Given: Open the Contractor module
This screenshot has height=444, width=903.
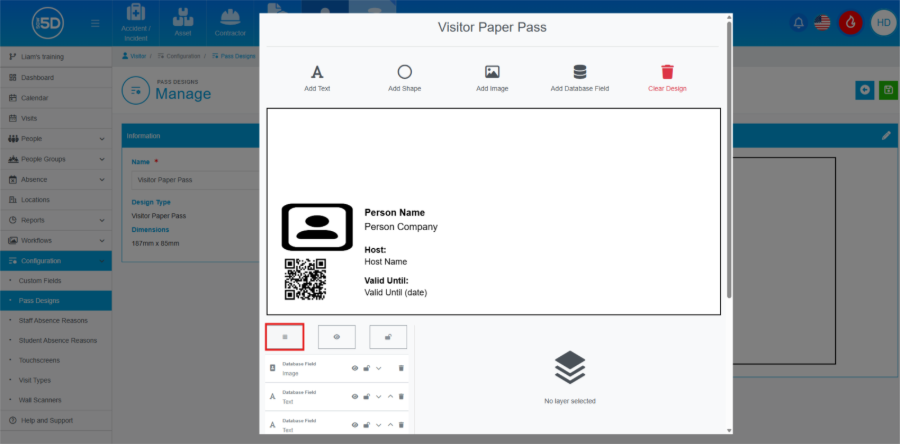Looking at the screenshot, I should 230,23.
